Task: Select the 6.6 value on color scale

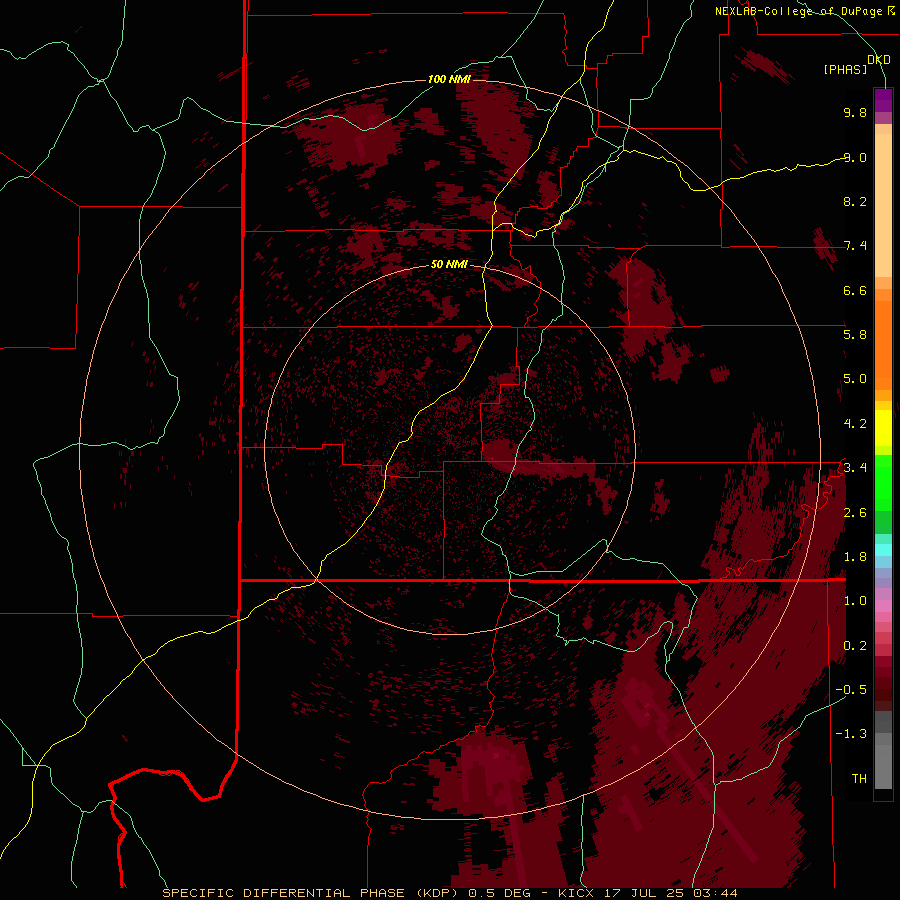Action: tap(855, 290)
